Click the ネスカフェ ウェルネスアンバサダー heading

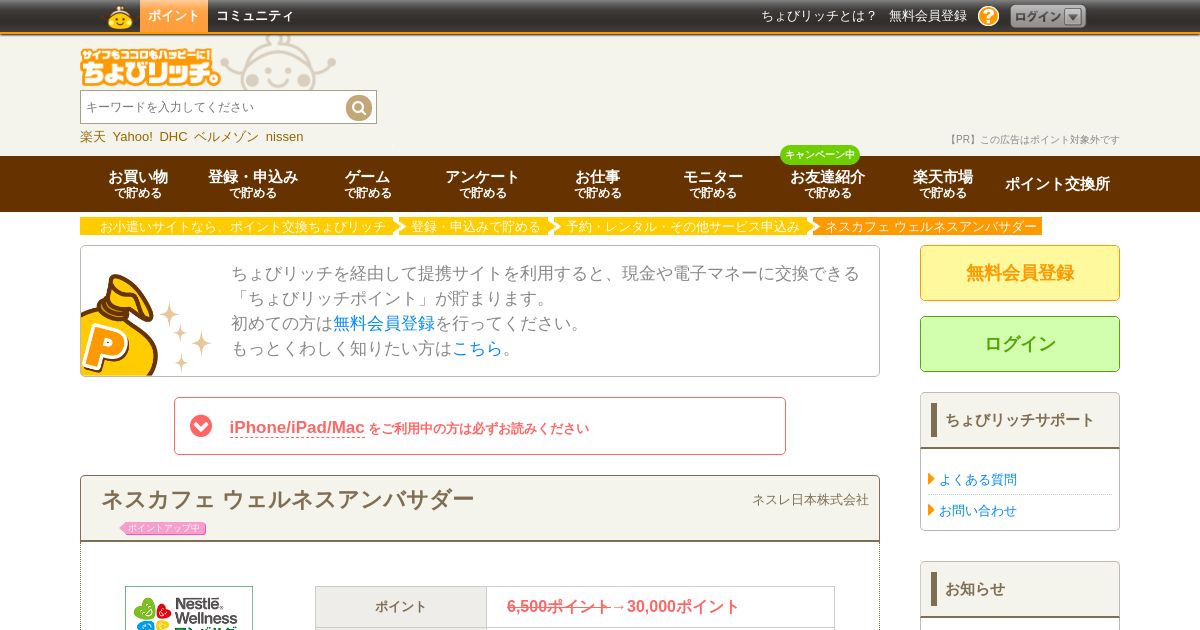tap(287, 499)
